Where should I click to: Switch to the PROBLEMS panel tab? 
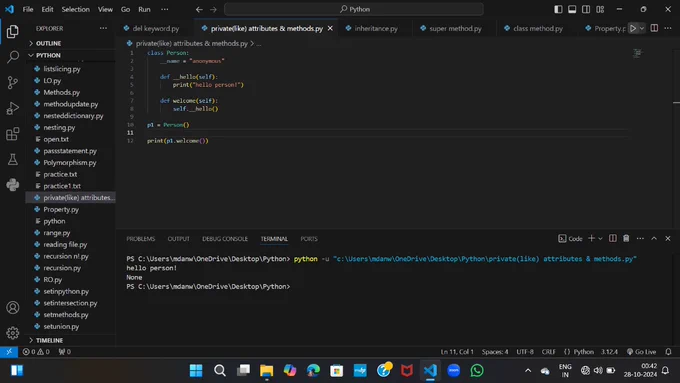(141, 239)
